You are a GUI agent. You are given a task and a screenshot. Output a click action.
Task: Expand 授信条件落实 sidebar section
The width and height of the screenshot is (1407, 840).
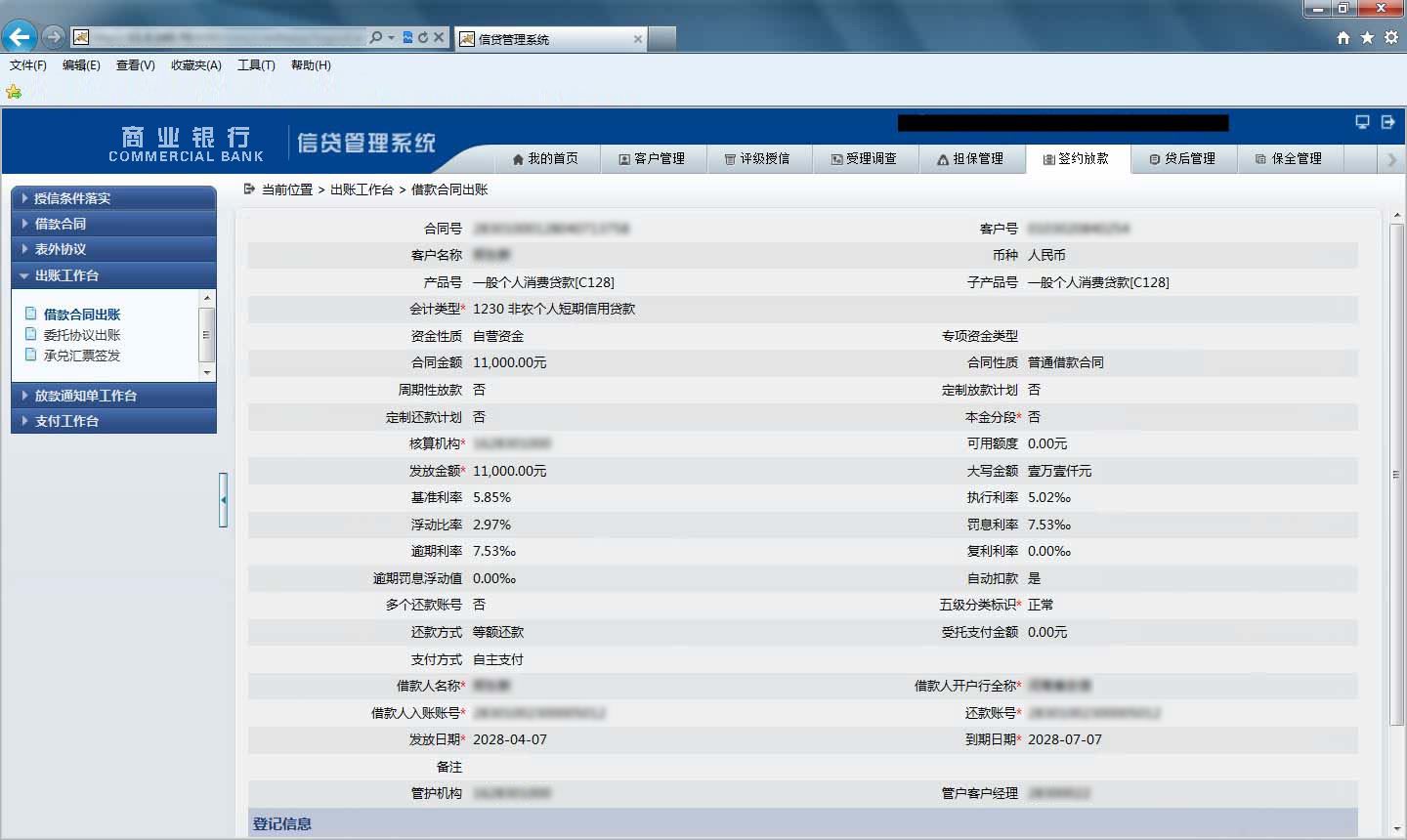(x=113, y=198)
